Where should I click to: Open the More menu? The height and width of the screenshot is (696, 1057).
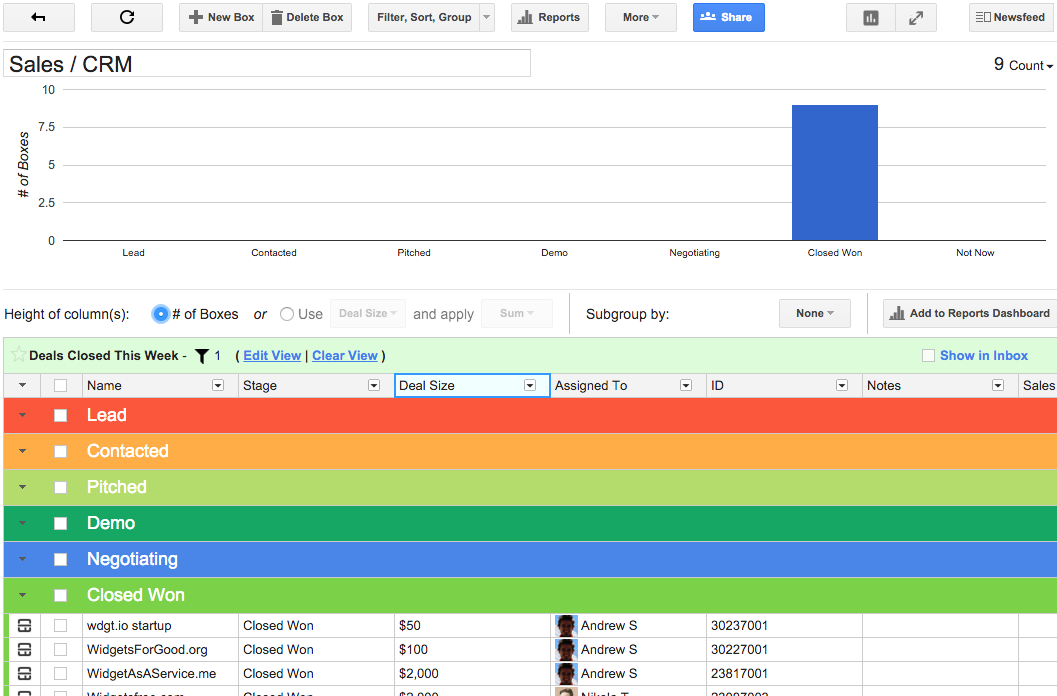pos(640,18)
